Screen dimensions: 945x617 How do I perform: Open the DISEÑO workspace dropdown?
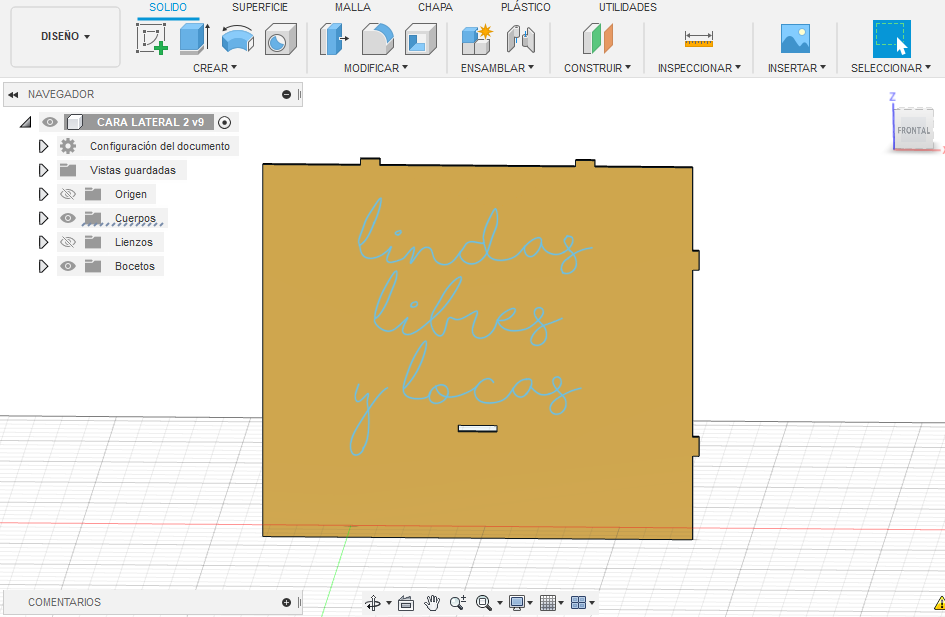pos(66,37)
